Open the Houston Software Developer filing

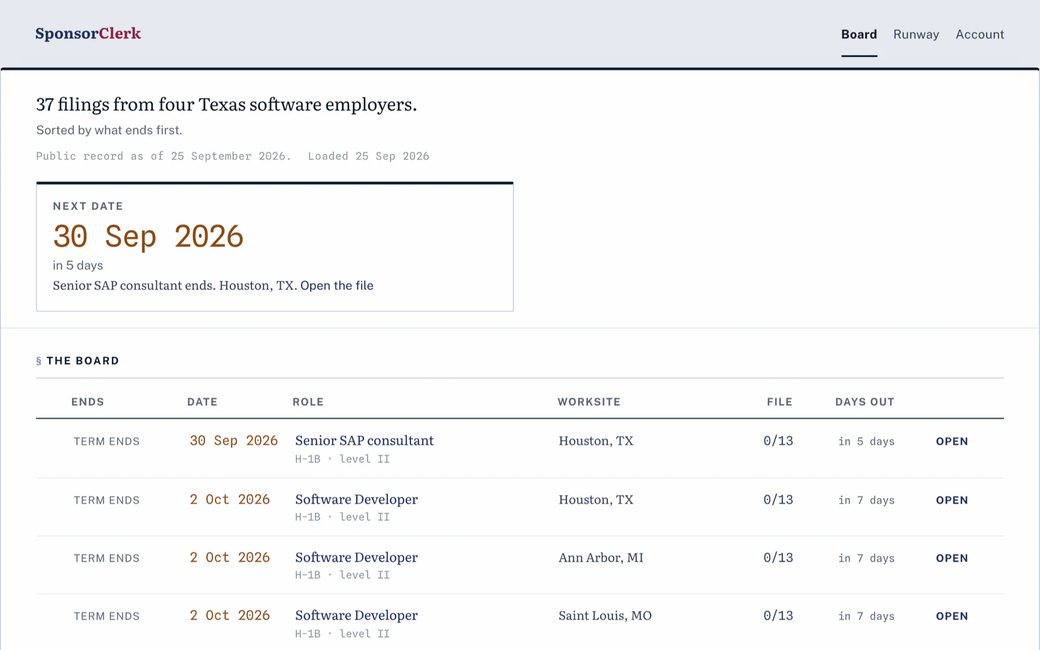point(952,500)
